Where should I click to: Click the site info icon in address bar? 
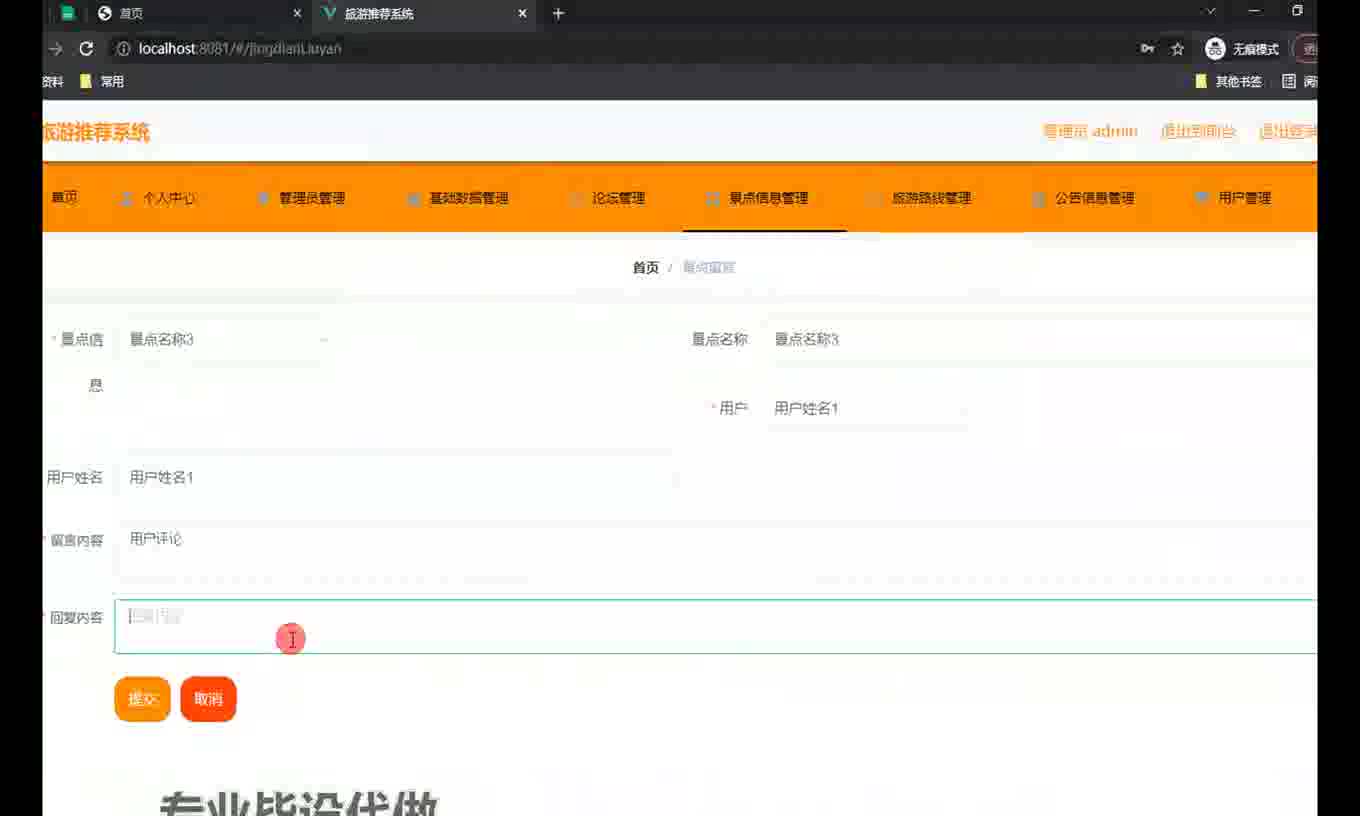(x=124, y=48)
